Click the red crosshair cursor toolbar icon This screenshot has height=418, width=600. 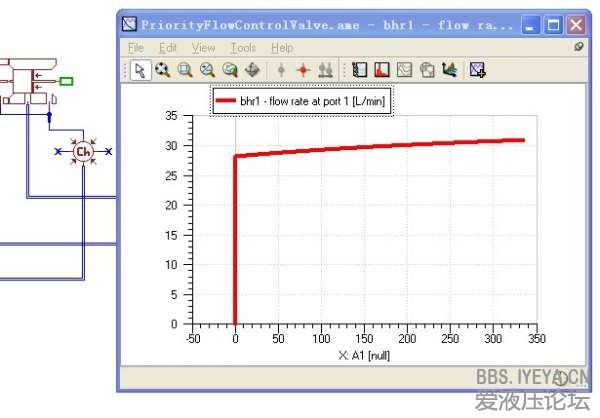tap(303, 70)
